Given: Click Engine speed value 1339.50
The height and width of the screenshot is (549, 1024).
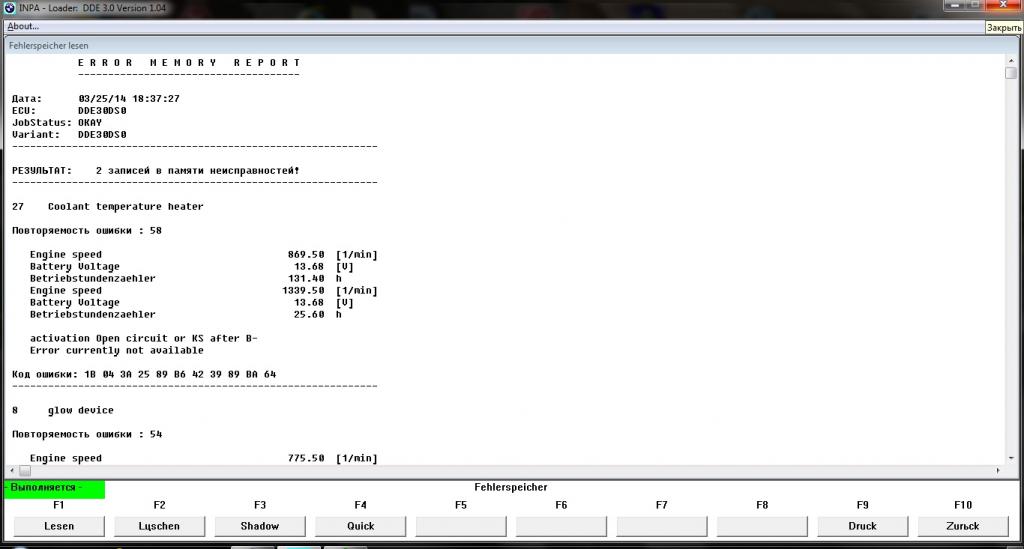Looking at the screenshot, I should tap(303, 290).
